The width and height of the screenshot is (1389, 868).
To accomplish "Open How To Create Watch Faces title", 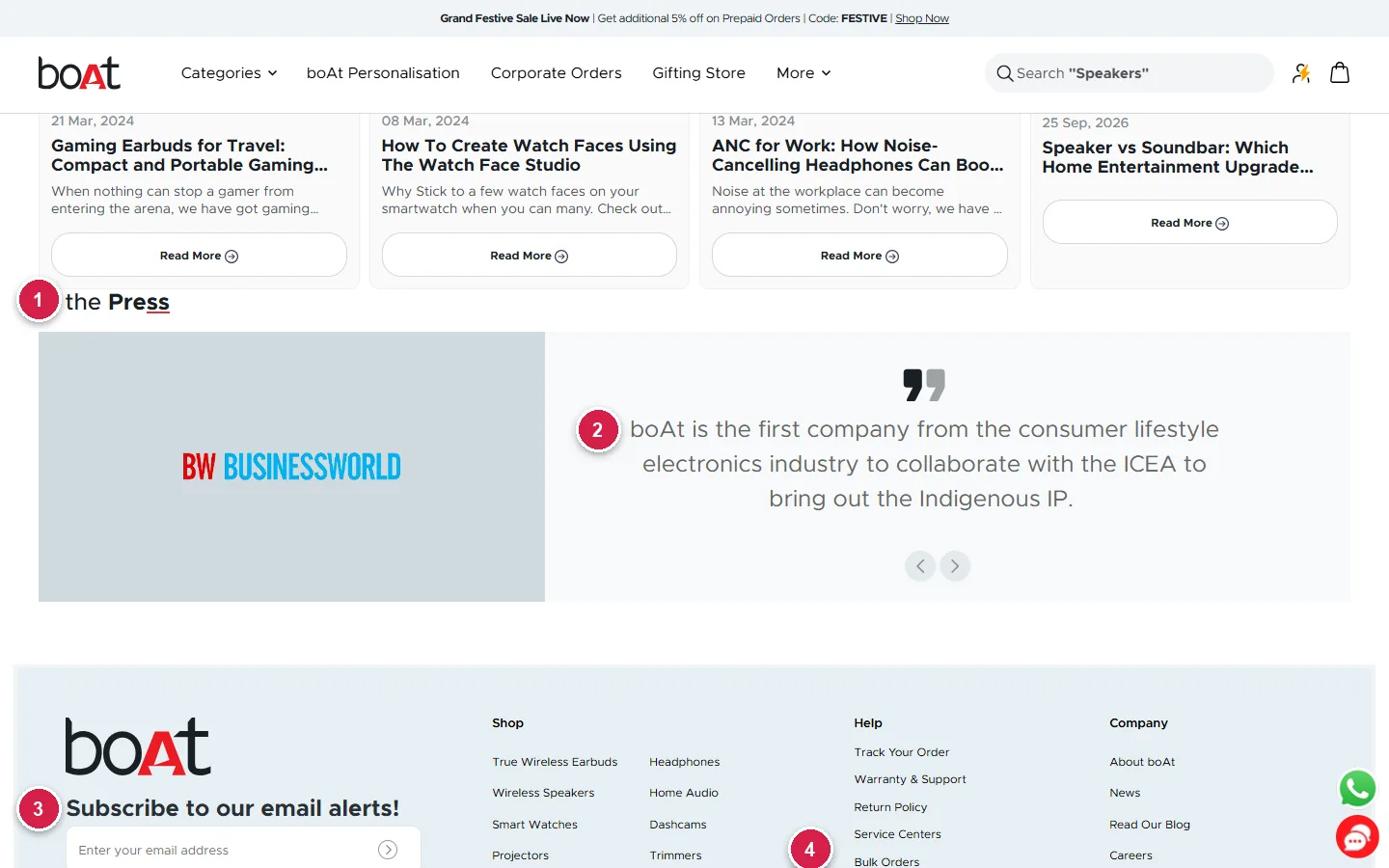I will (529, 155).
